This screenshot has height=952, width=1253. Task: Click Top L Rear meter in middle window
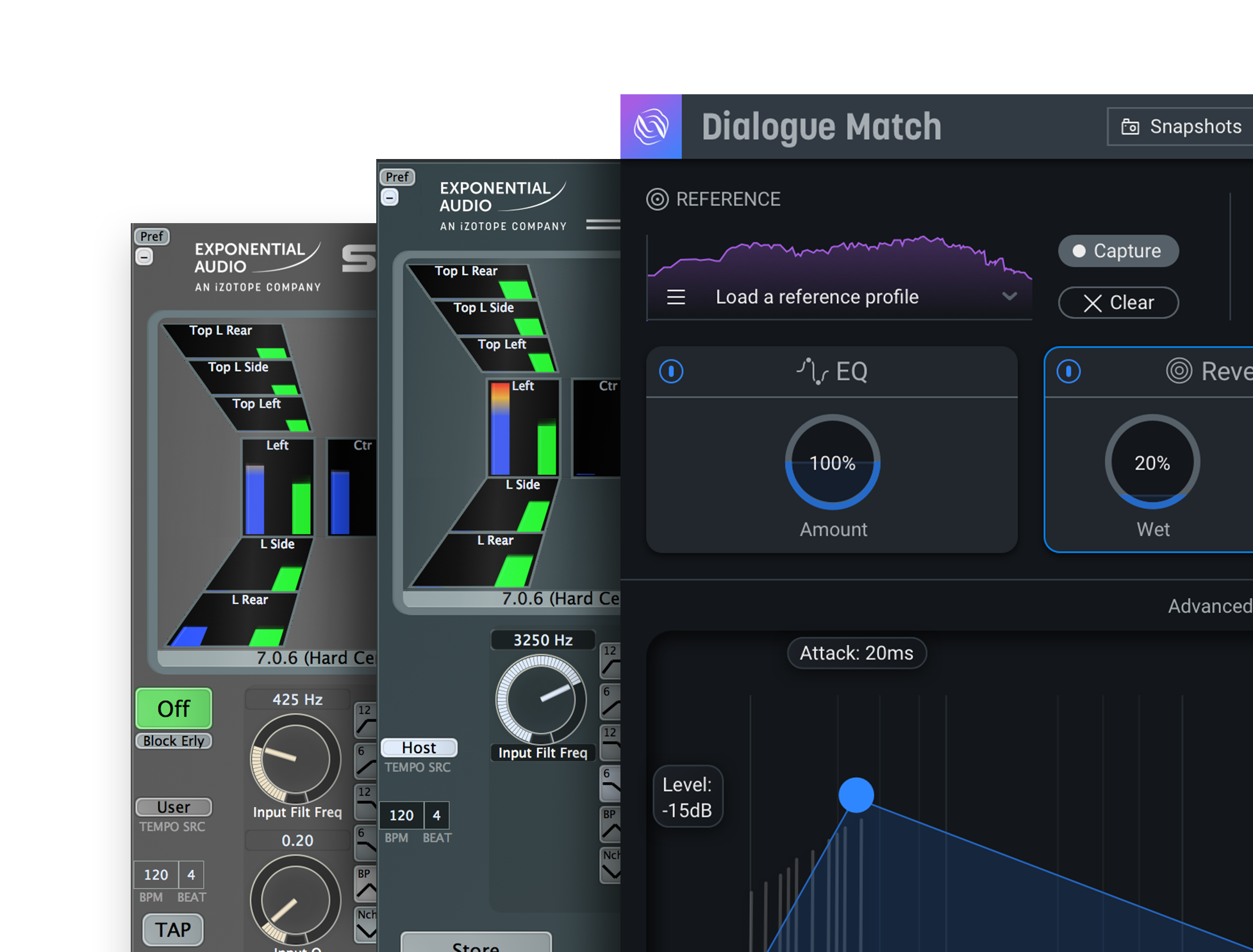[x=471, y=281]
